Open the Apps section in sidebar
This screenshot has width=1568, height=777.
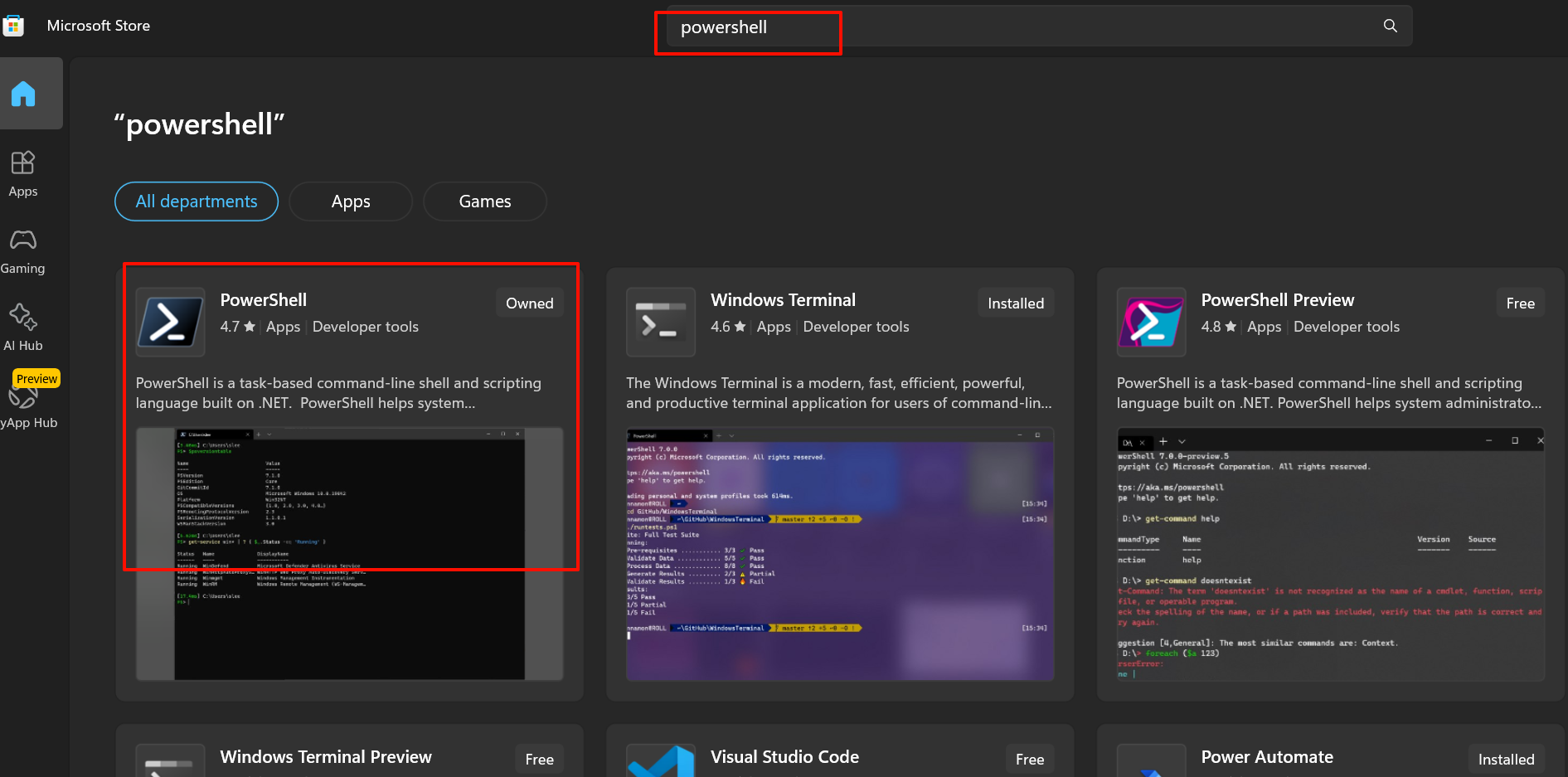point(23,174)
